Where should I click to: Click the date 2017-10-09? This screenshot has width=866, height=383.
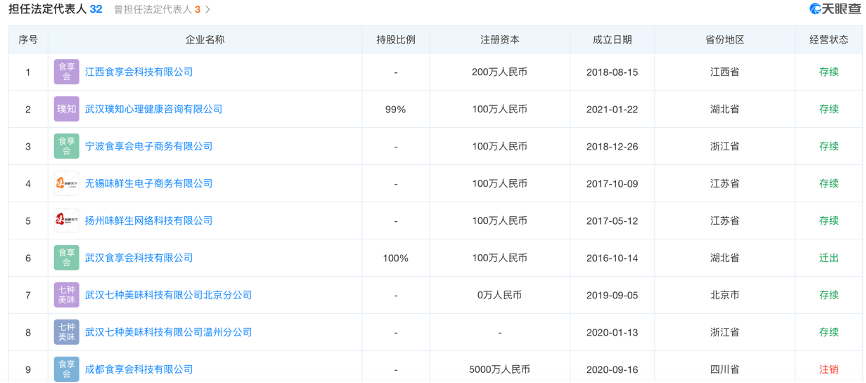tap(612, 183)
